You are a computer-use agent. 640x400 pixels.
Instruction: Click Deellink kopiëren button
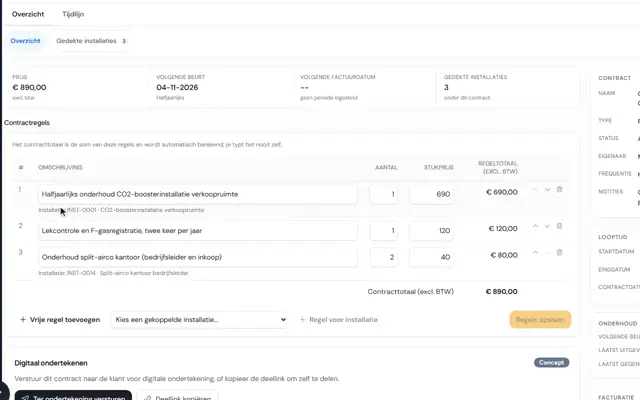[x=178, y=395]
